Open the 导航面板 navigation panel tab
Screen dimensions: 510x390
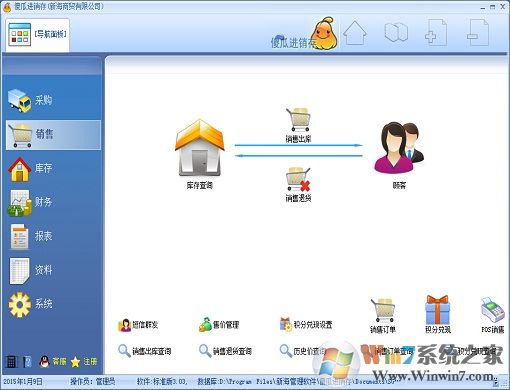(37, 34)
